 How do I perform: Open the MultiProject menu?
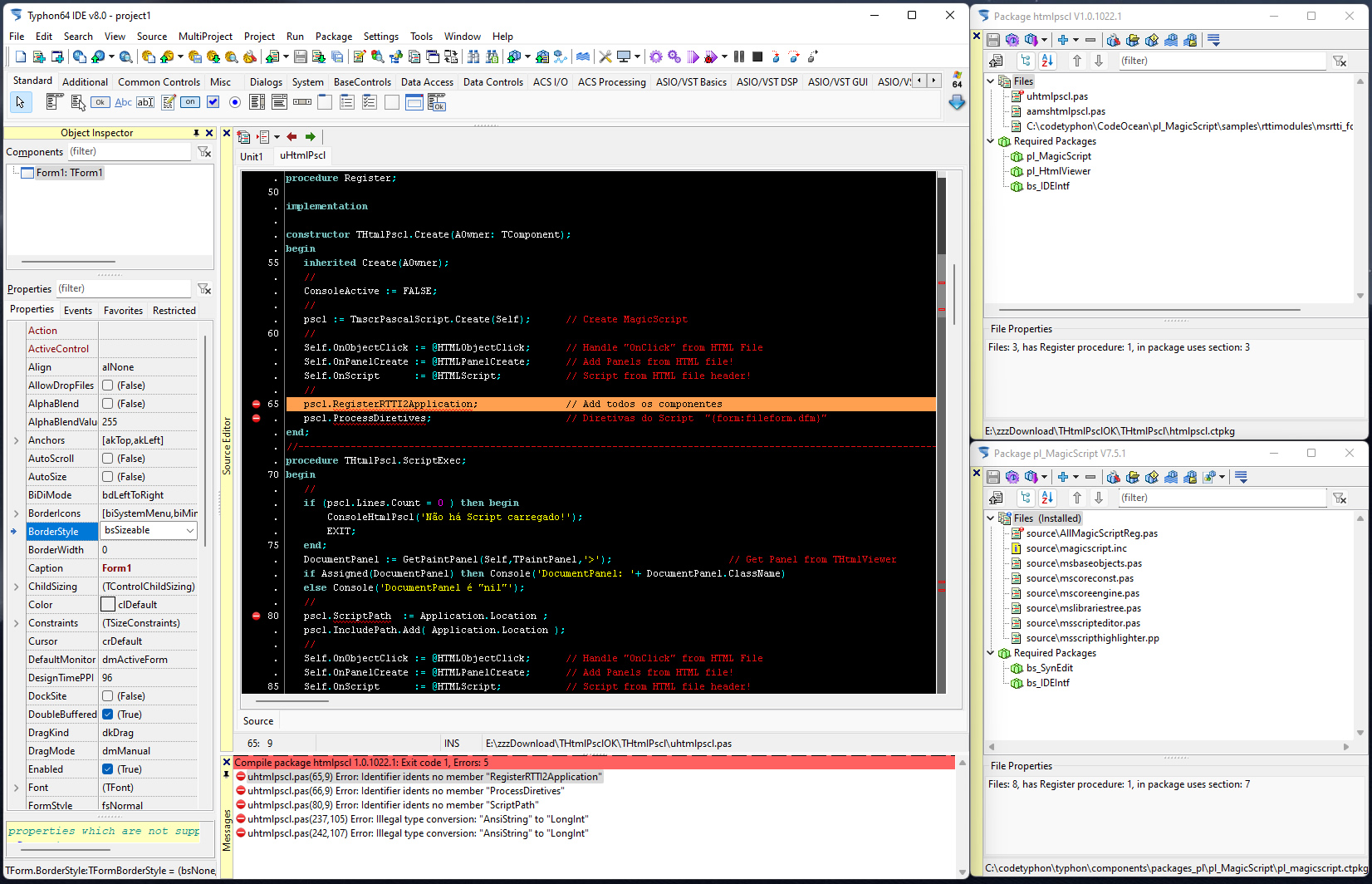(x=205, y=37)
